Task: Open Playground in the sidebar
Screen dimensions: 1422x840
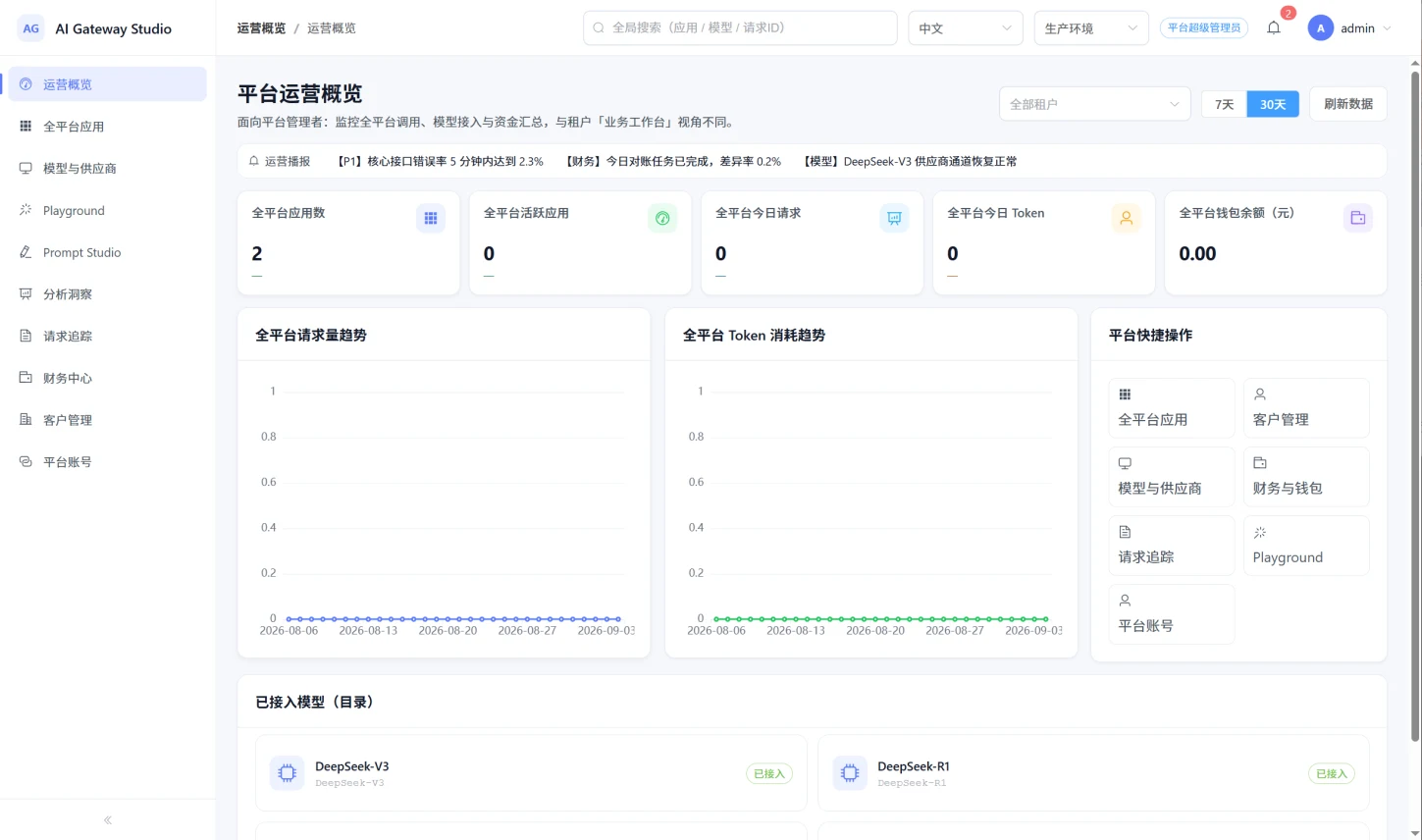Action: [108, 211]
